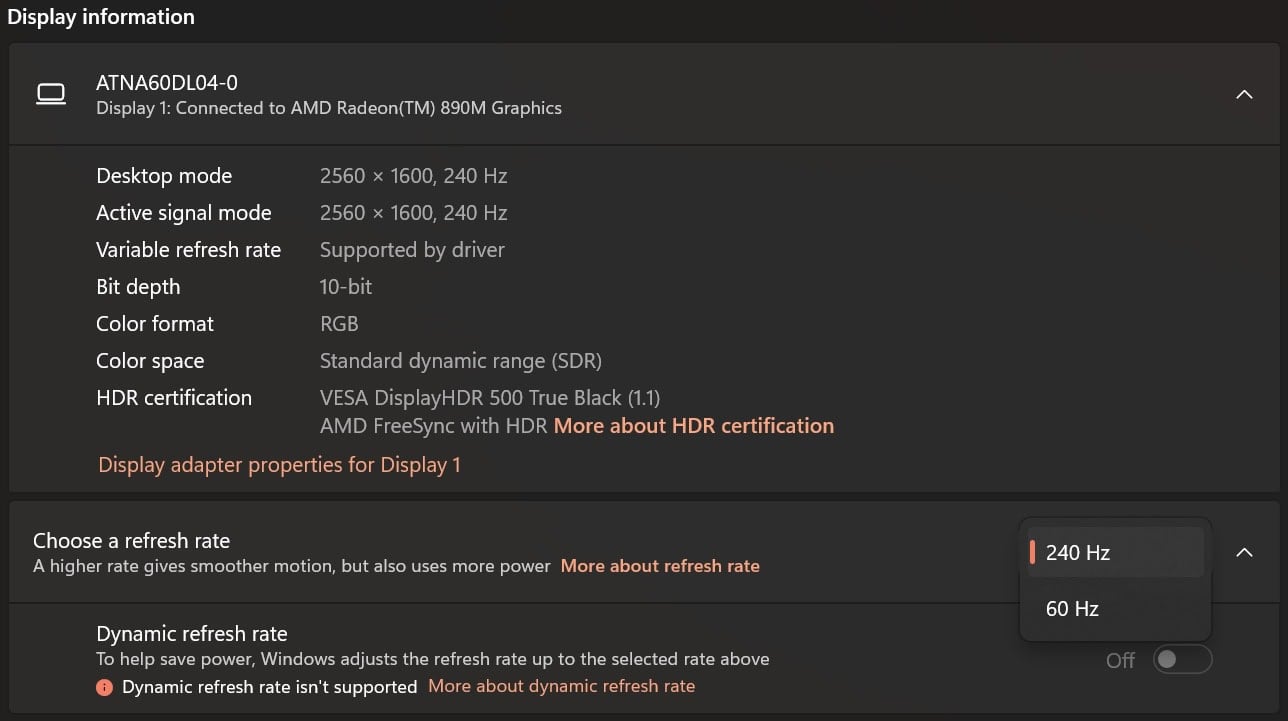
Task: Open More about refresh rate link
Action: point(660,566)
